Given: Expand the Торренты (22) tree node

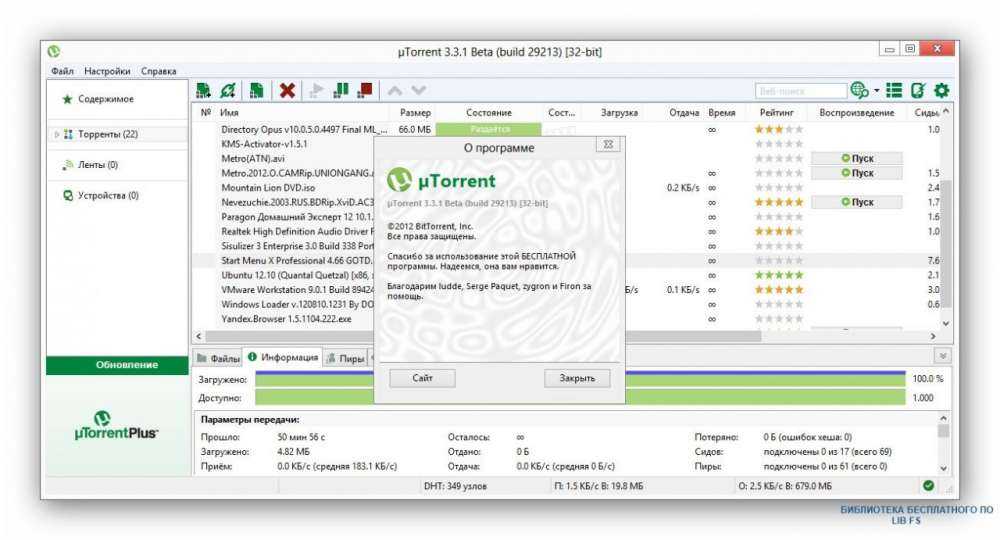Looking at the screenshot, I should (x=57, y=134).
